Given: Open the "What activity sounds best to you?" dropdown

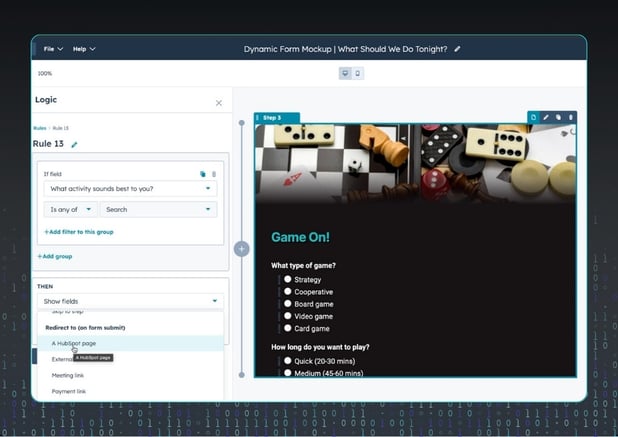Looking at the screenshot, I should [x=130, y=189].
